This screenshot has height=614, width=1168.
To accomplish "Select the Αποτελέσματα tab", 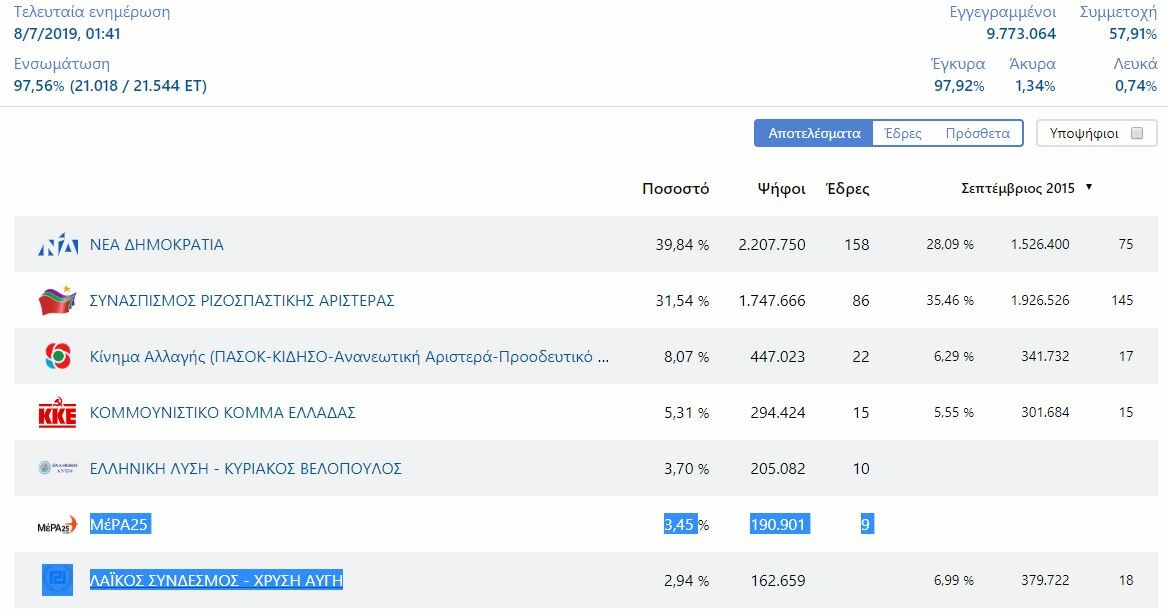I will pyautogui.click(x=814, y=133).
